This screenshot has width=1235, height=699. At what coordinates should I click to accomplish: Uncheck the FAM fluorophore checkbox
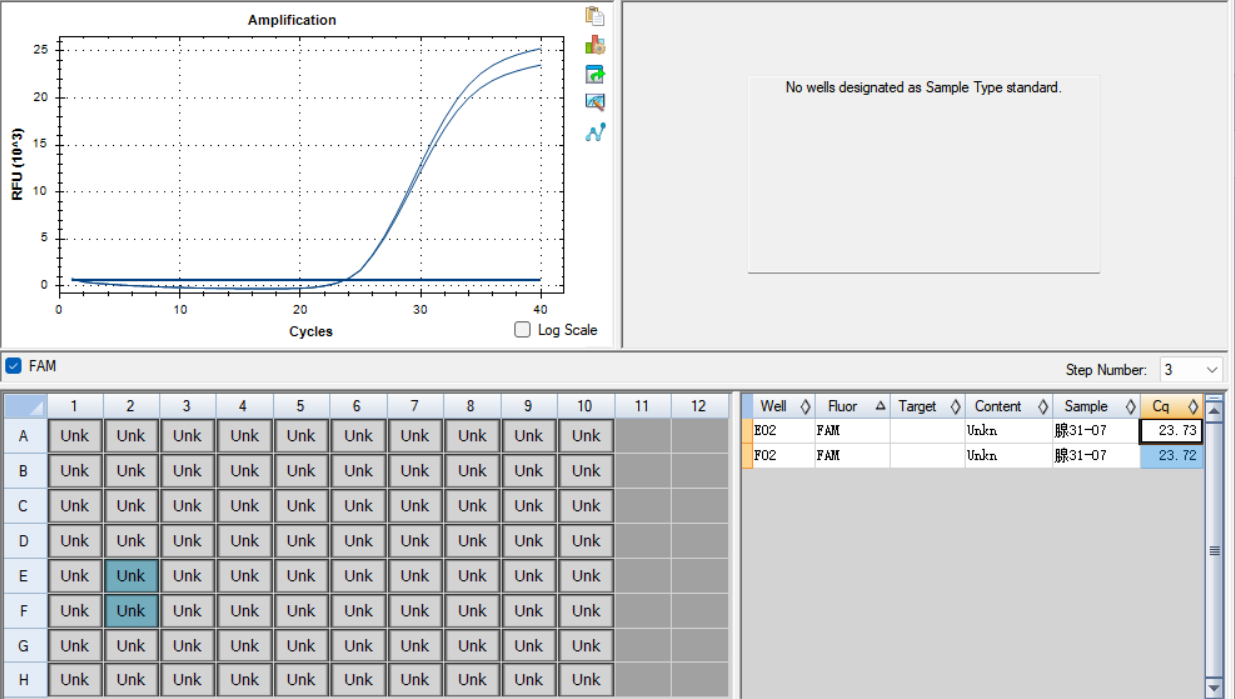(13, 366)
